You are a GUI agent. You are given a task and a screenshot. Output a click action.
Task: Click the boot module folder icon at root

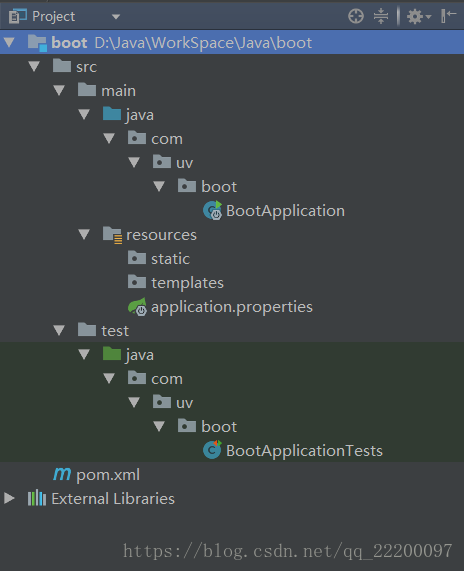pos(37,43)
